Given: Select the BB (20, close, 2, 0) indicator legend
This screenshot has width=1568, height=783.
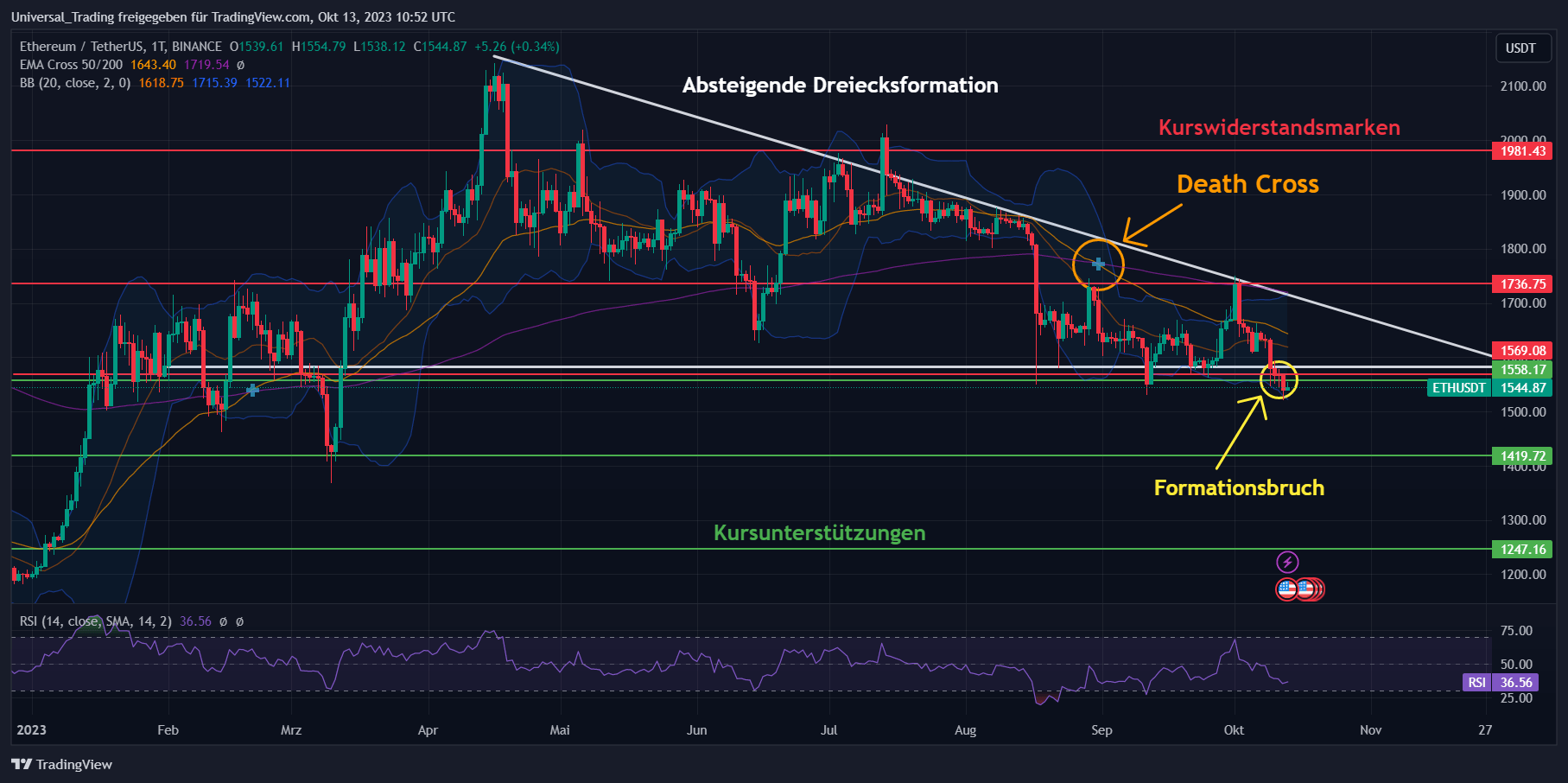Looking at the screenshot, I should 75,83.
